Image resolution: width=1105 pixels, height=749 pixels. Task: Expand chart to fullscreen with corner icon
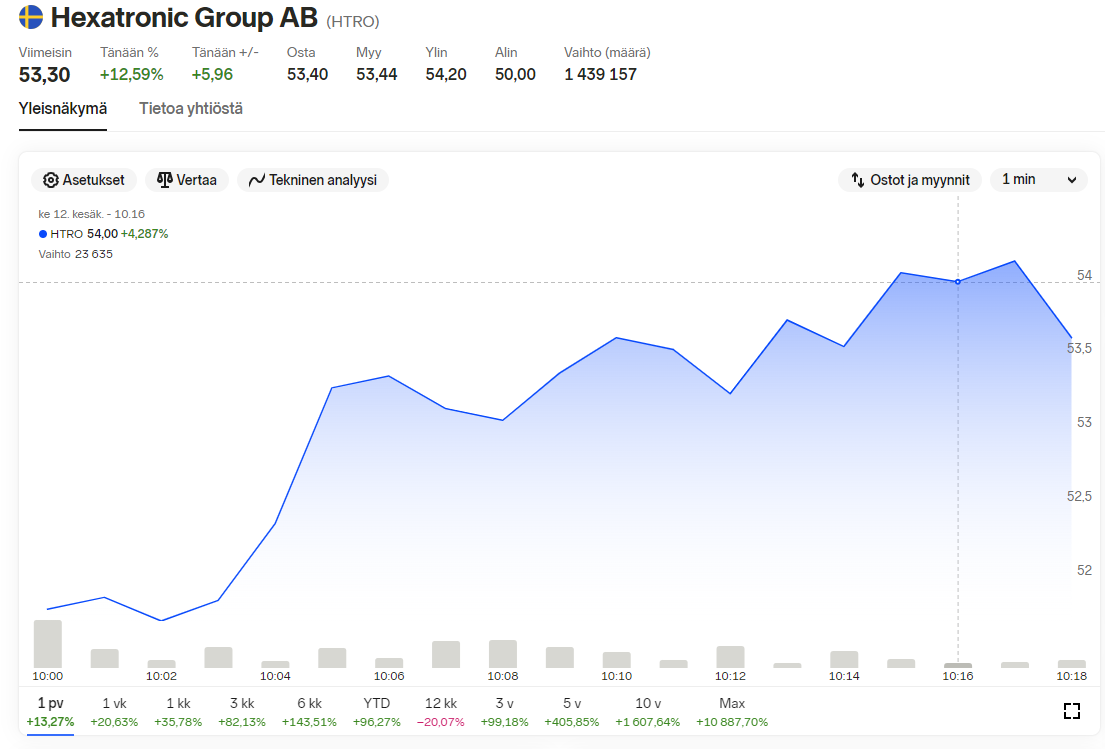coord(1072,711)
